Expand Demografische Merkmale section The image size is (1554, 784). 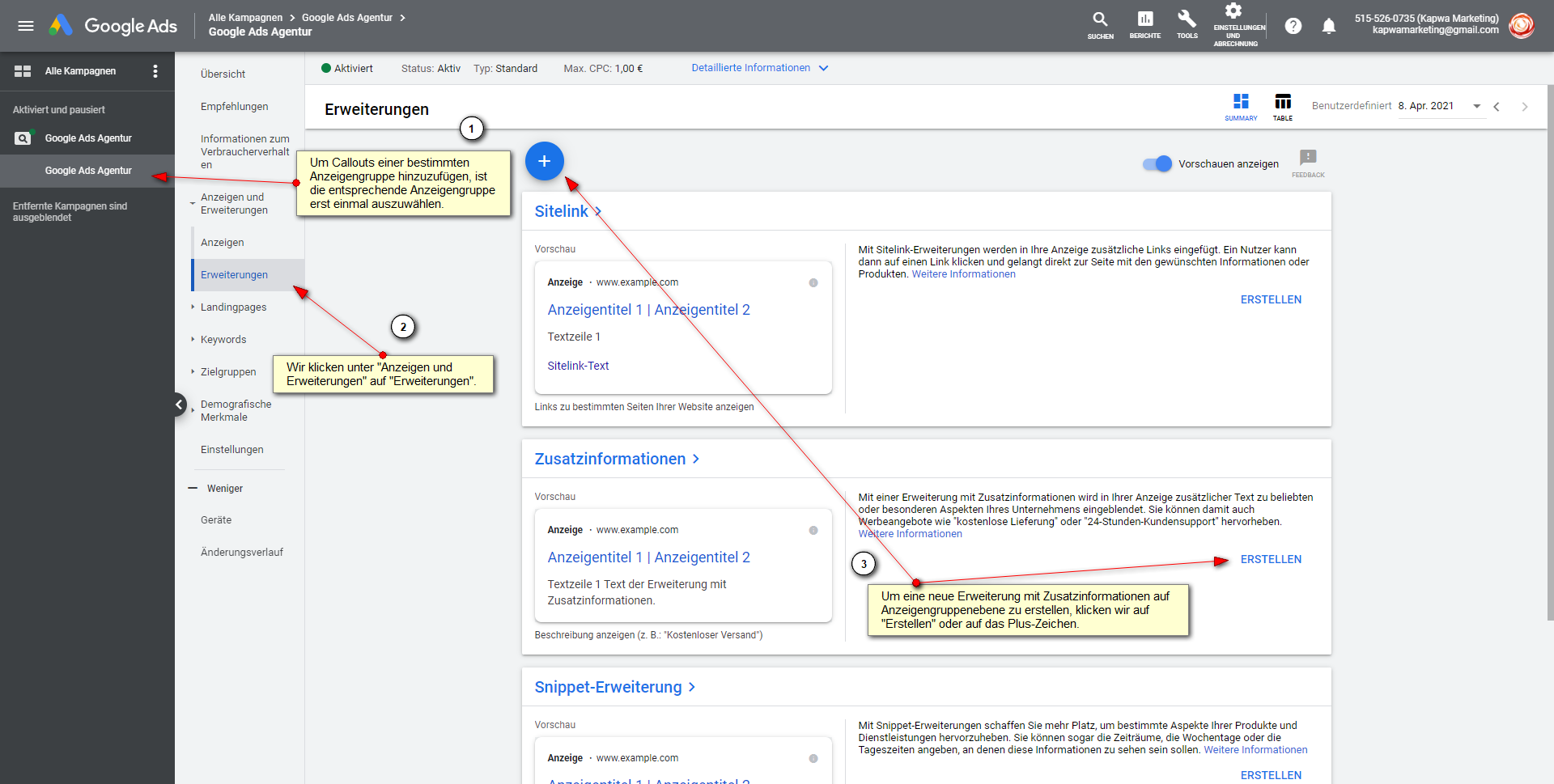(193, 410)
